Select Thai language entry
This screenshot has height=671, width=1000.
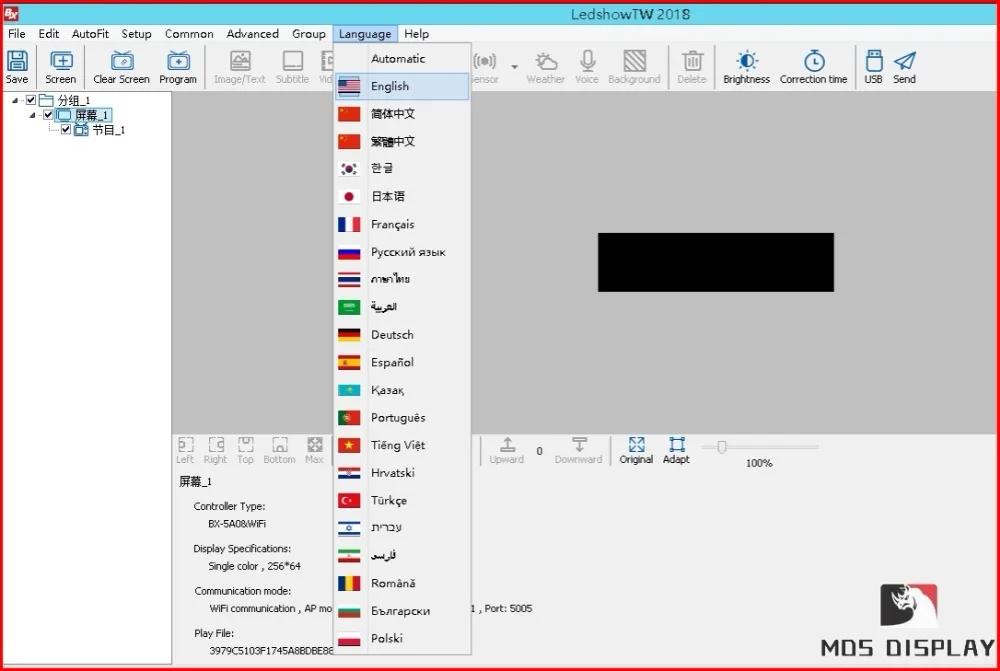[402, 279]
